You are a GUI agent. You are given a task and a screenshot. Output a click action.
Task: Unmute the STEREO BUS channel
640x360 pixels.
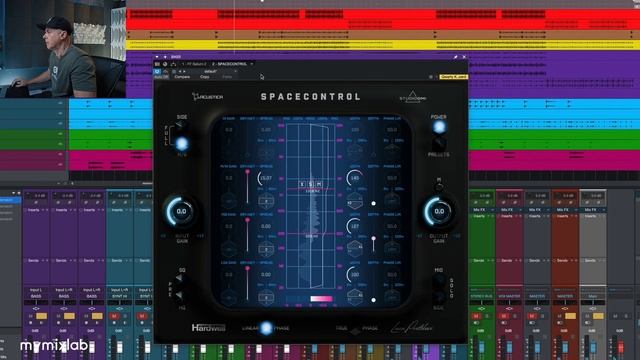pos(476,316)
